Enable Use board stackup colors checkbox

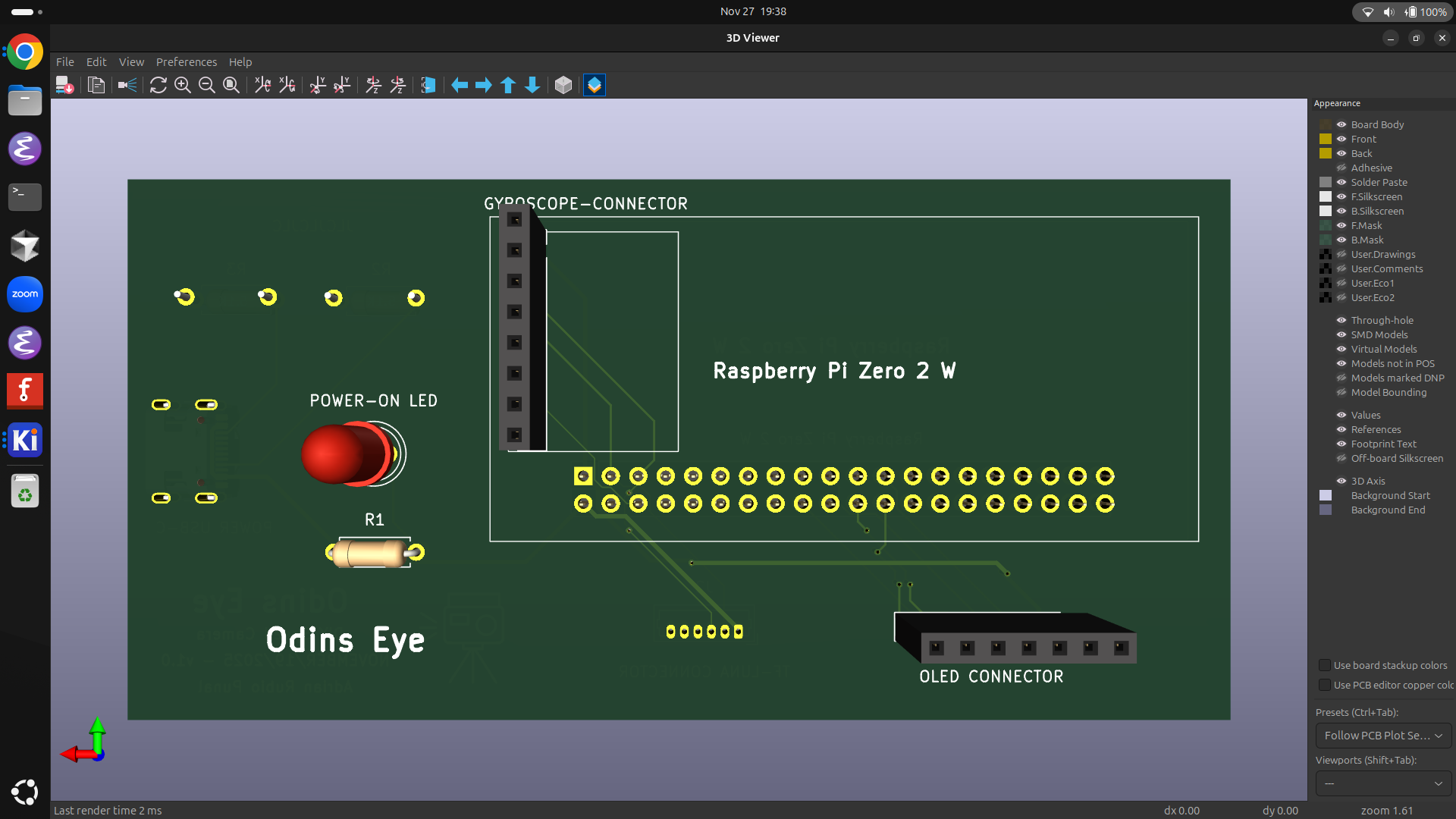tap(1325, 665)
